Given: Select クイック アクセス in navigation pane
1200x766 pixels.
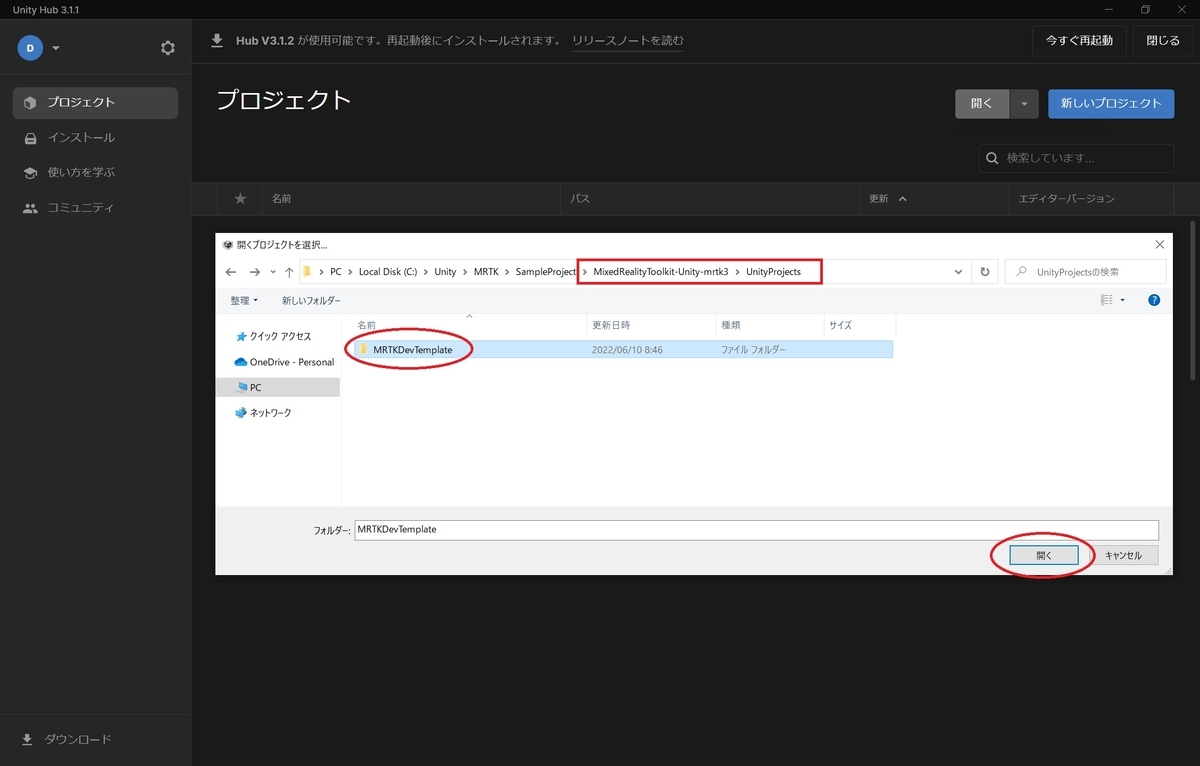Looking at the screenshot, I should [273, 336].
